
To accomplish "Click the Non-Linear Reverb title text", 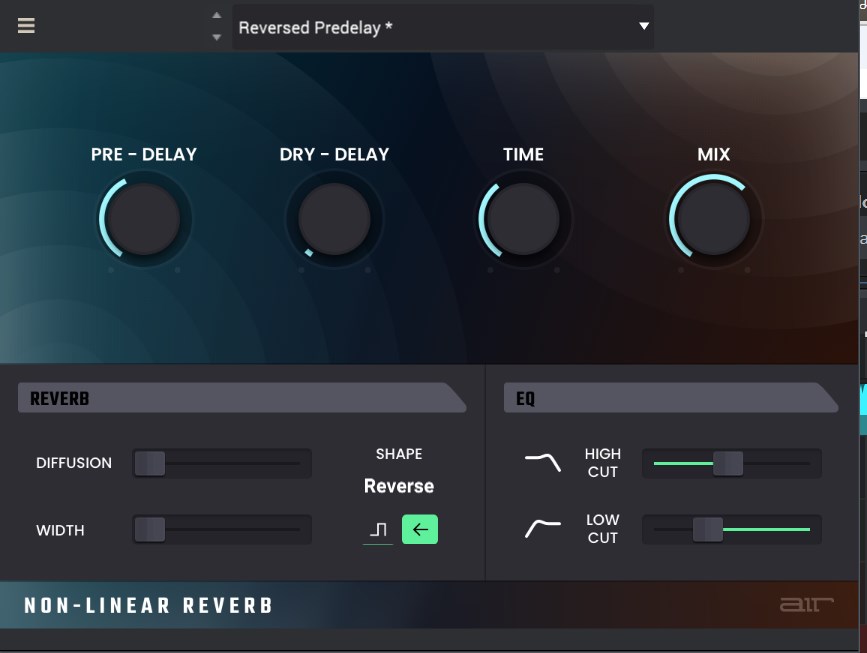I will click(149, 606).
